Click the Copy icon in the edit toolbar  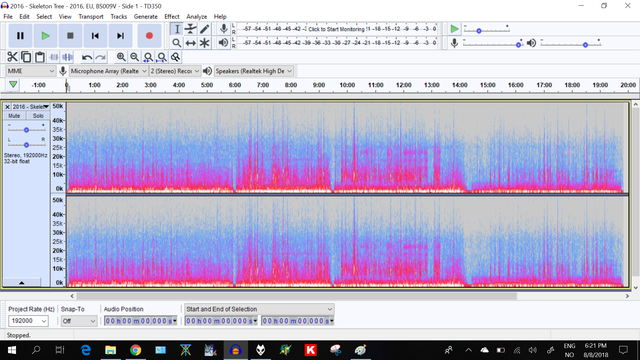[26, 57]
